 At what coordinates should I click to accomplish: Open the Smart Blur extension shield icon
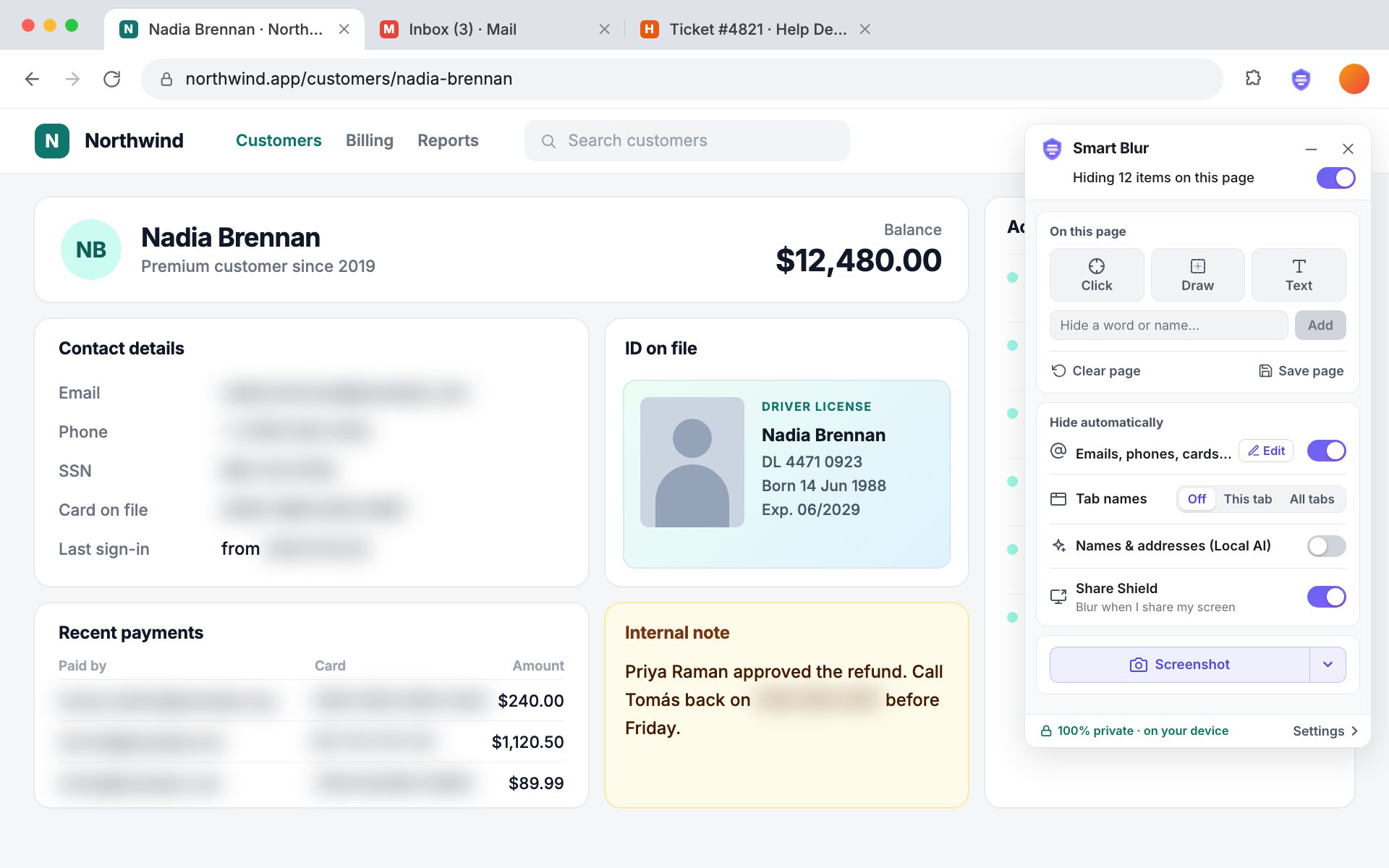[x=1301, y=79]
